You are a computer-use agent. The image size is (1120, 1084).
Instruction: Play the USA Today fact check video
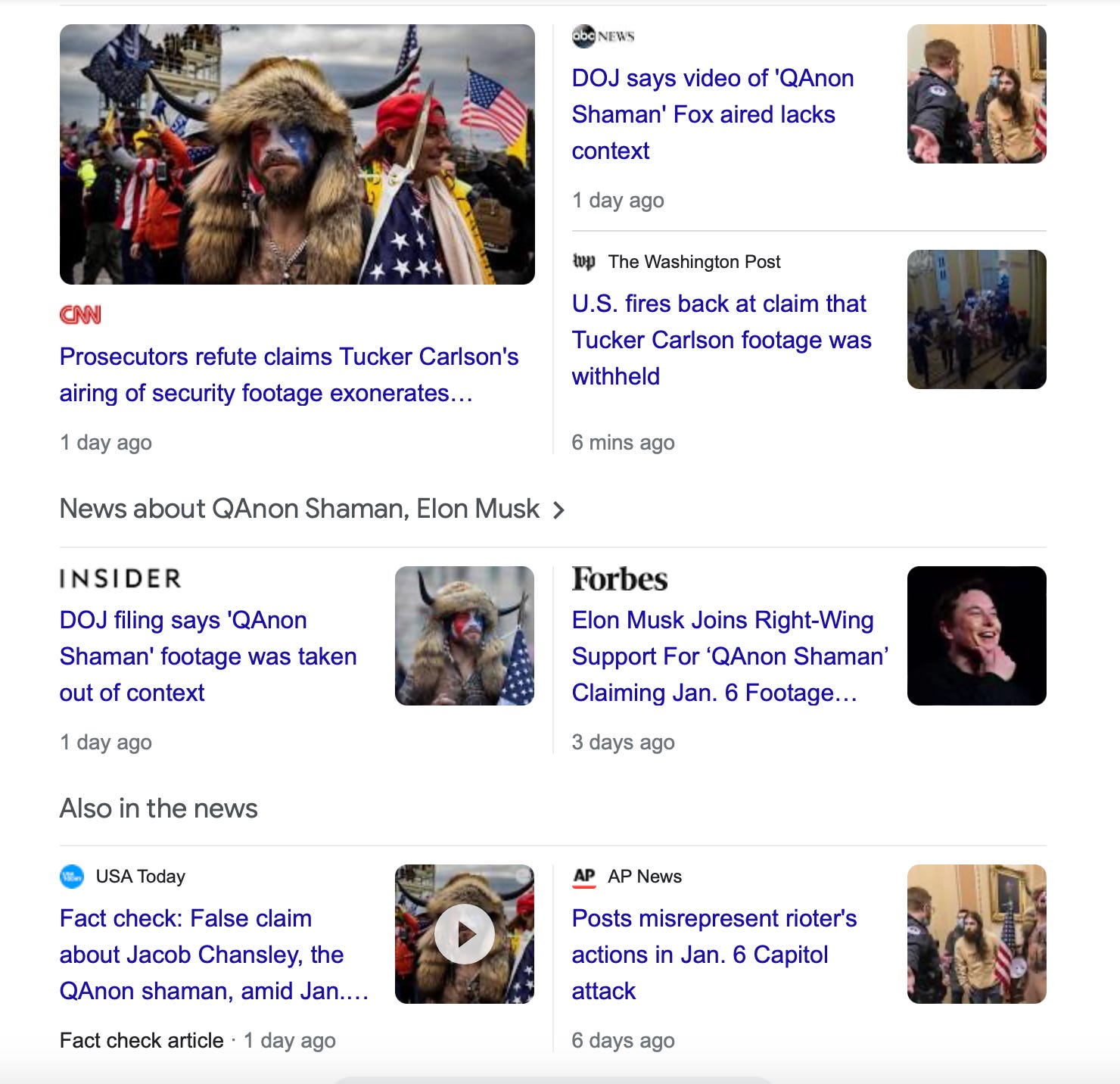point(465,934)
